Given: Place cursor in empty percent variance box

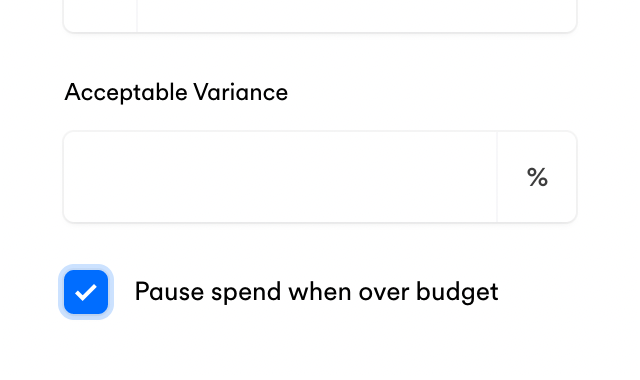Looking at the screenshot, I should 280,177.
